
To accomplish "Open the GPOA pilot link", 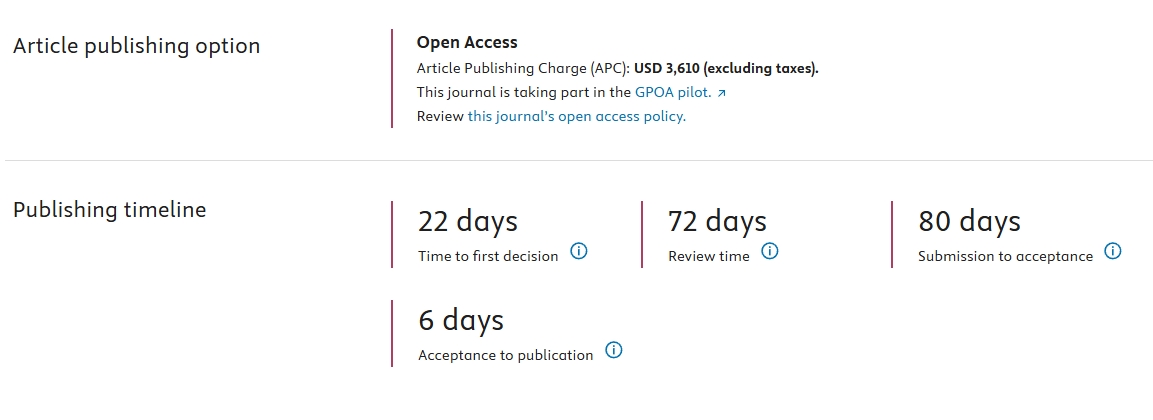I will [673, 92].
